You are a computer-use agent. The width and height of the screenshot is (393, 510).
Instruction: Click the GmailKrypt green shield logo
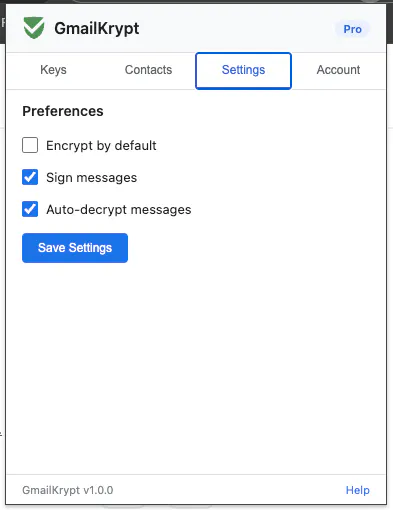click(x=34, y=28)
